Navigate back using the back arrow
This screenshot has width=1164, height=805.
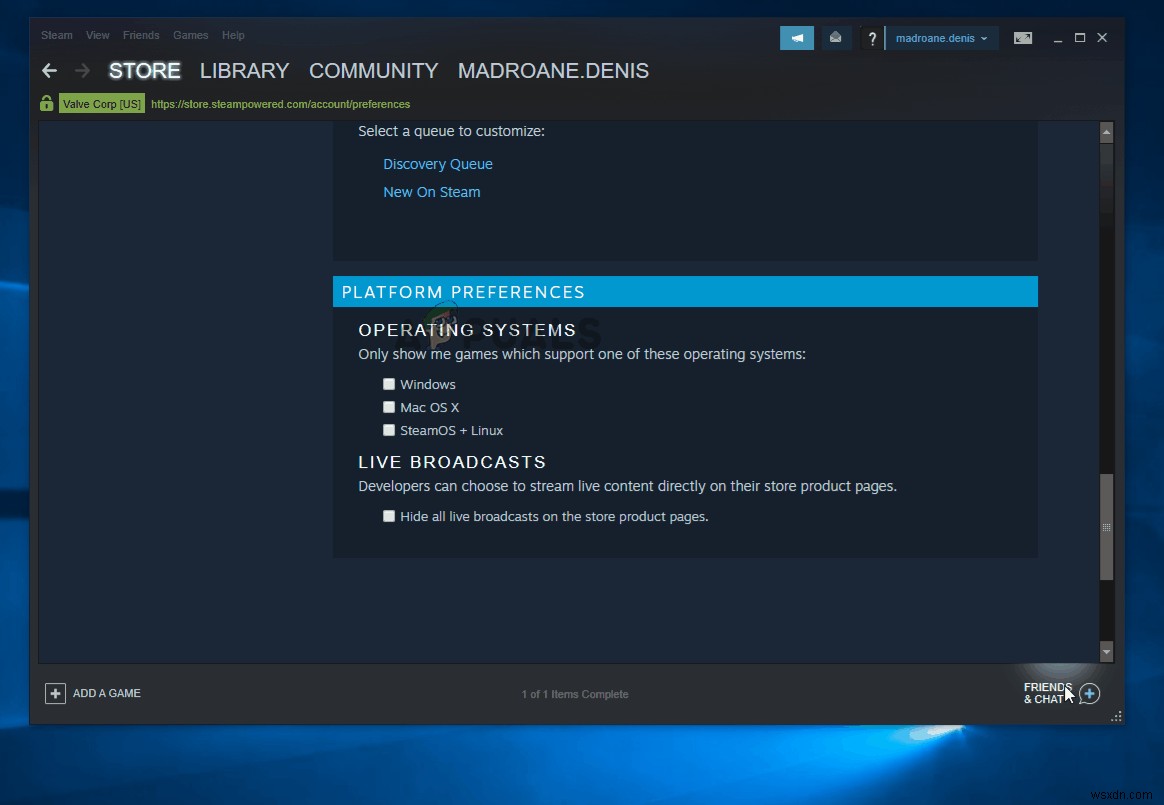[x=49, y=70]
